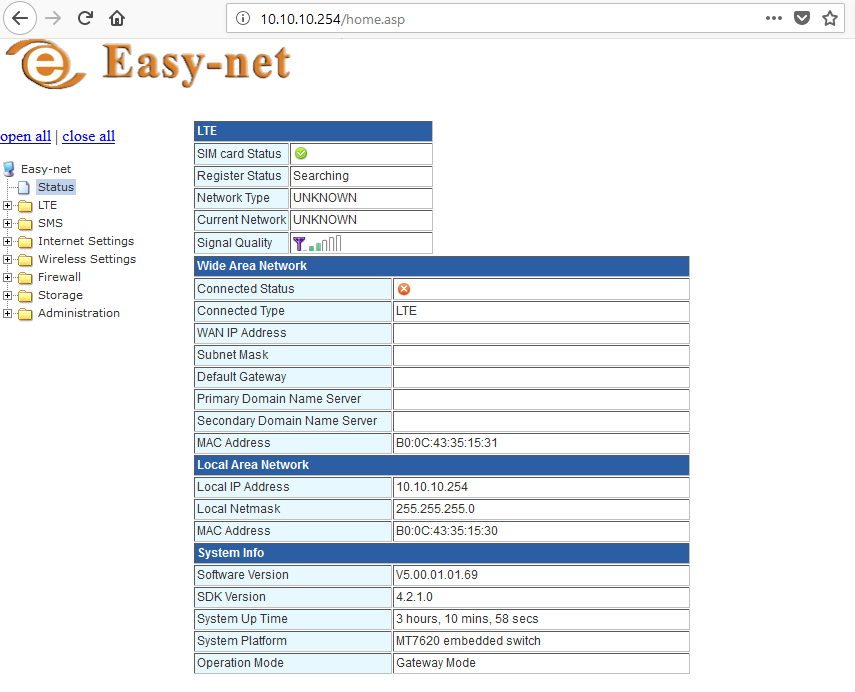Expand the Wireless Settings tree node
The image size is (855, 692).
[x=7, y=260]
